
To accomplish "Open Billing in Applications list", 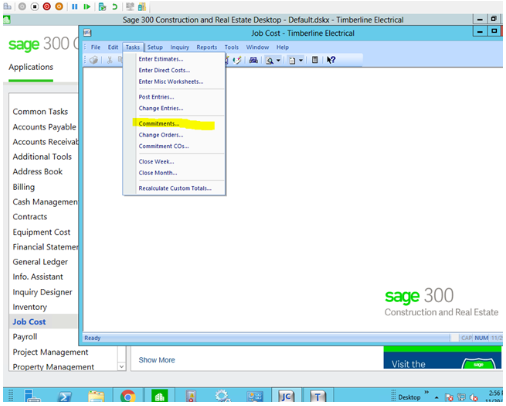I will 24,187.
